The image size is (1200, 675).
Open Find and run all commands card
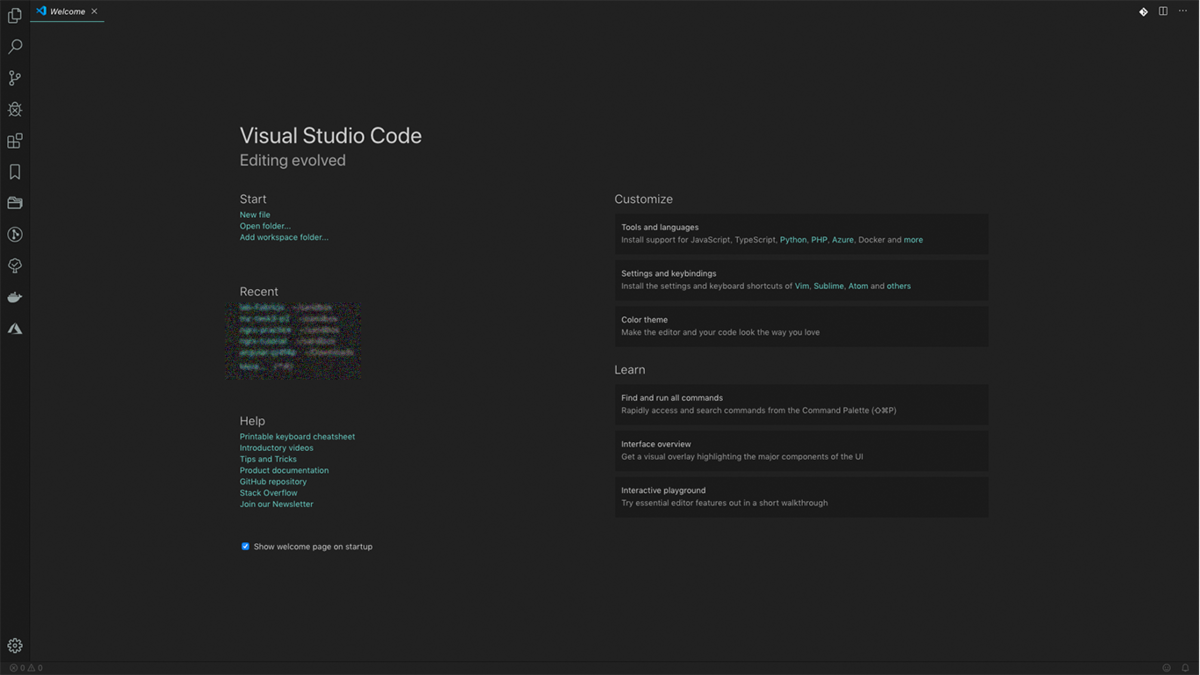point(801,404)
